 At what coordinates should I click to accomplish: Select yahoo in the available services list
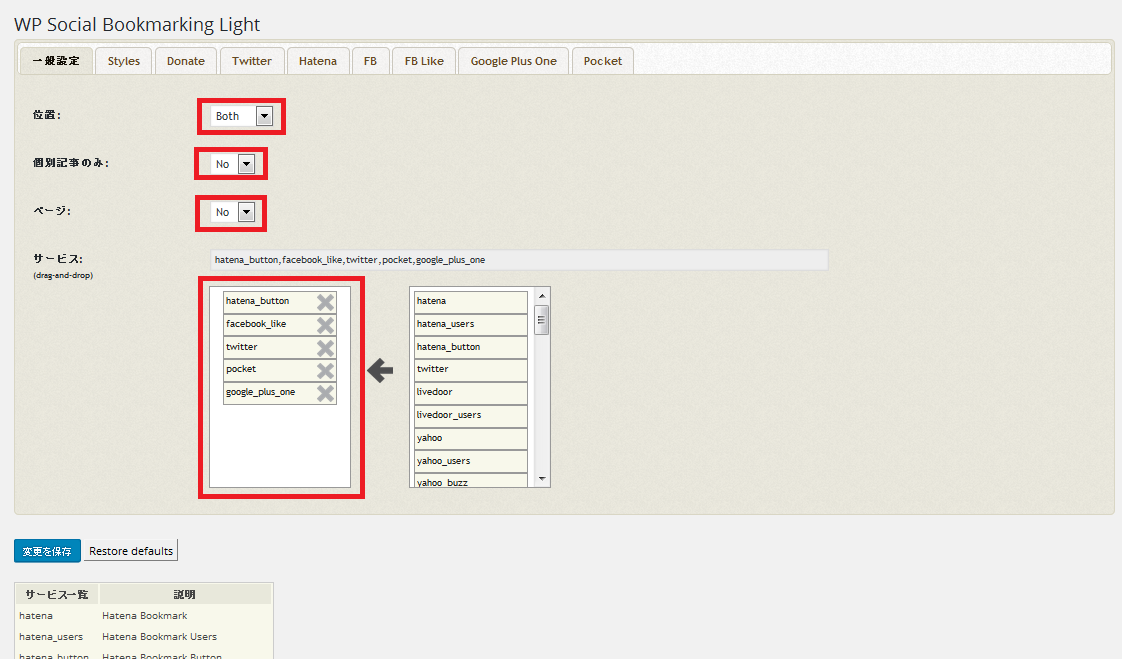471,438
